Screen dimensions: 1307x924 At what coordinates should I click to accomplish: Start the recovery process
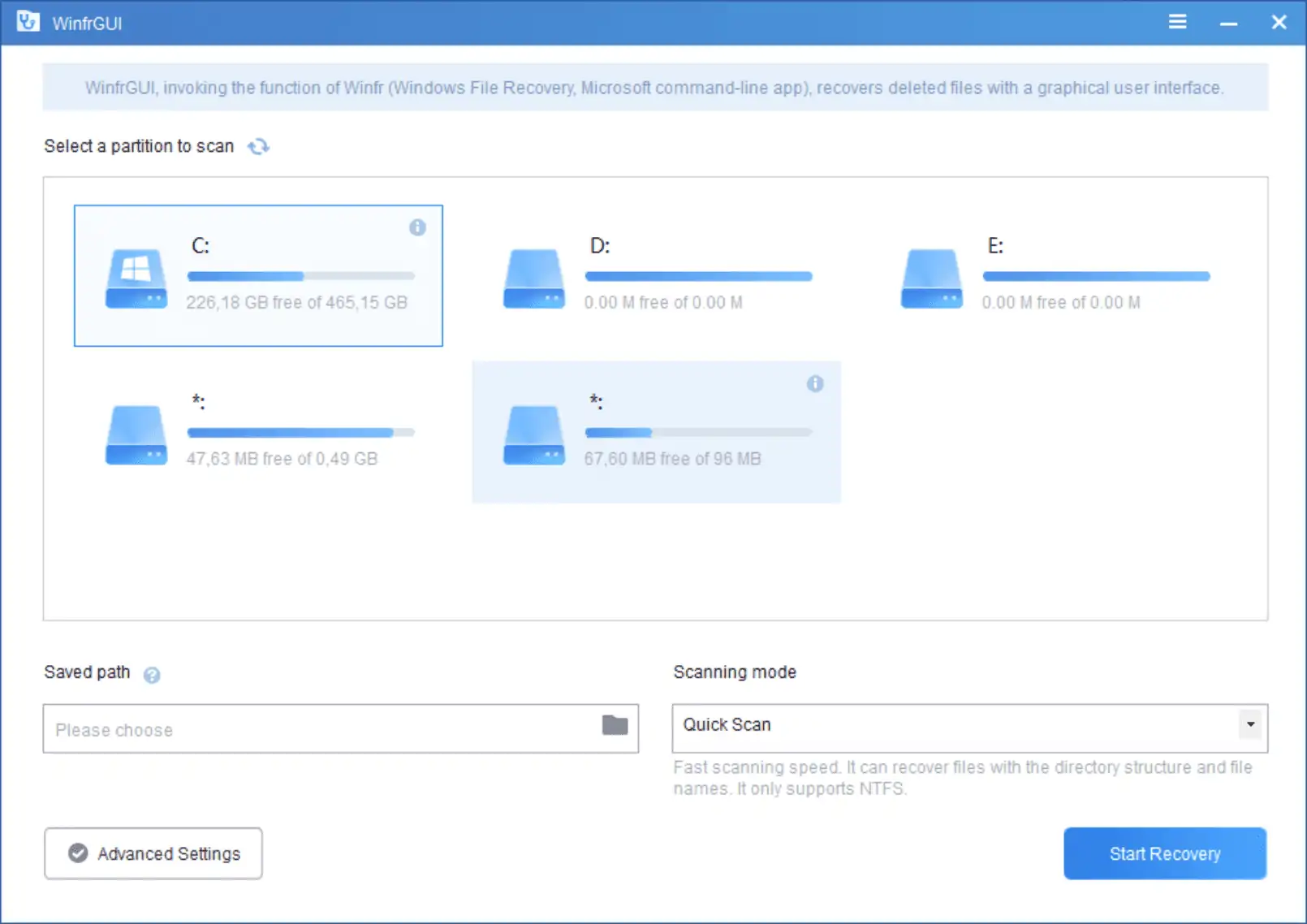pyautogui.click(x=1165, y=853)
